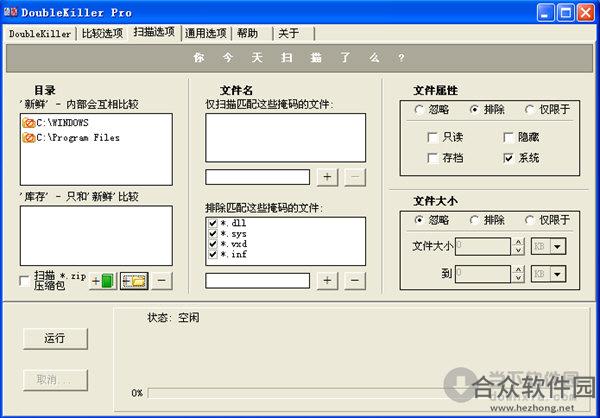Select 仅限于 radio in 文件属性
The height and width of the screenshot is (418, 600).
[530, 110]
